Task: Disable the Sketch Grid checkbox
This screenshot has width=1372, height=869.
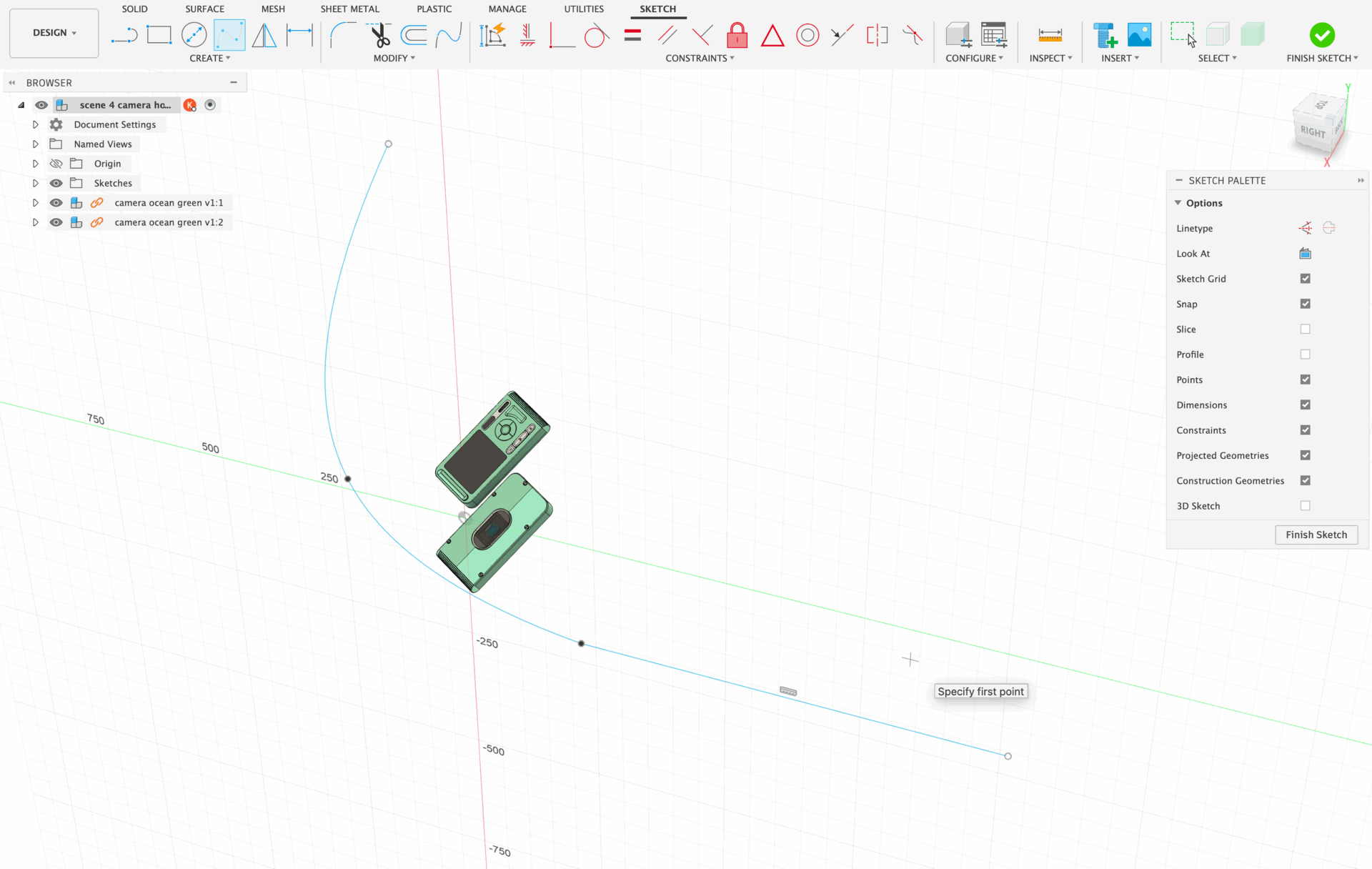Action: point(1305,279)
